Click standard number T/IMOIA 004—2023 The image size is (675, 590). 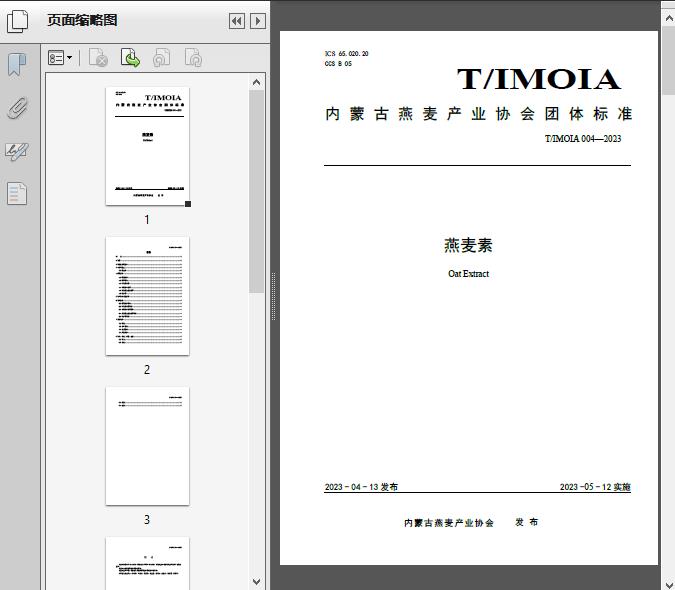point(583,139)
